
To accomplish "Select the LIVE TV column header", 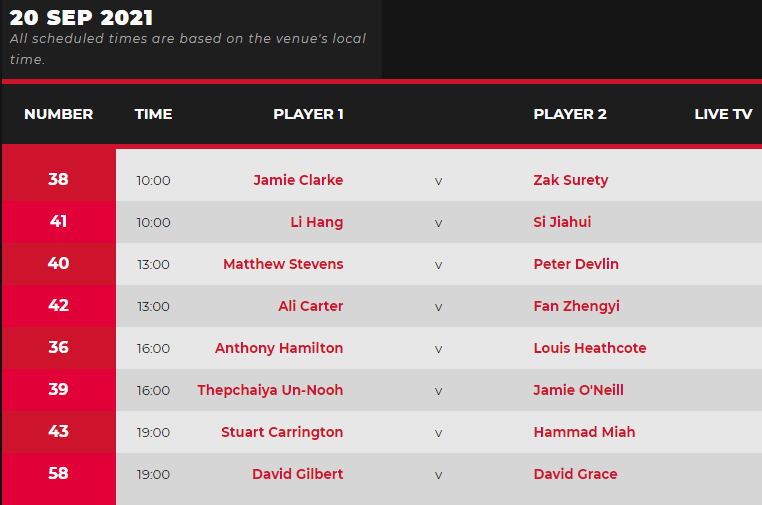I will coord(723,114).
